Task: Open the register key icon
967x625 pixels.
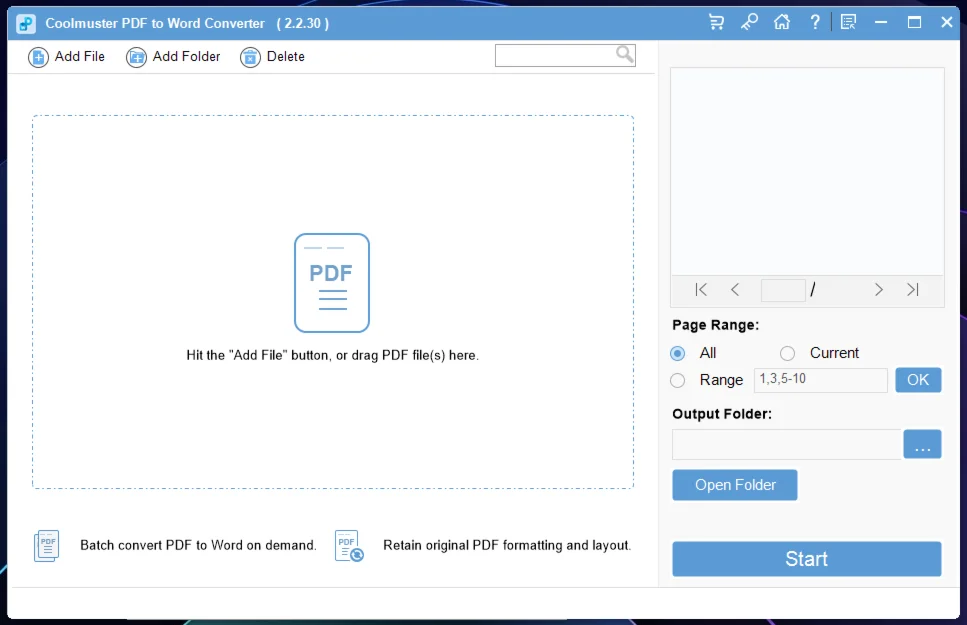Action: [749, 22]
